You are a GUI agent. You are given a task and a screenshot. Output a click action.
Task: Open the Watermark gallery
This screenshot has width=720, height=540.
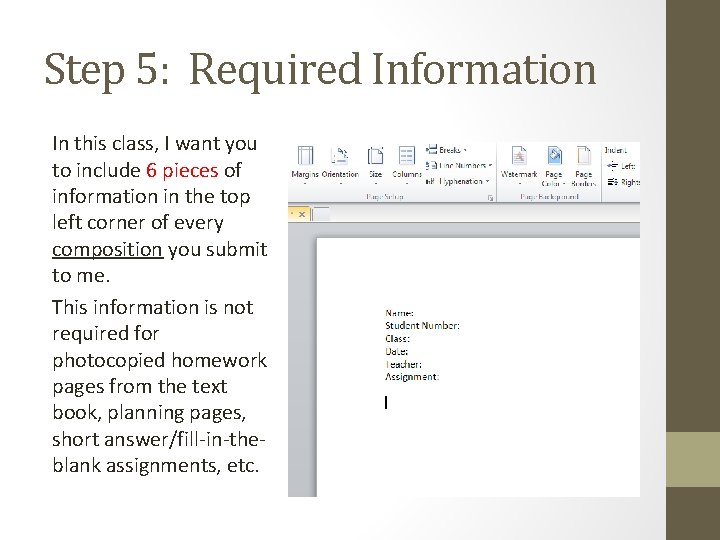point(519,165)
